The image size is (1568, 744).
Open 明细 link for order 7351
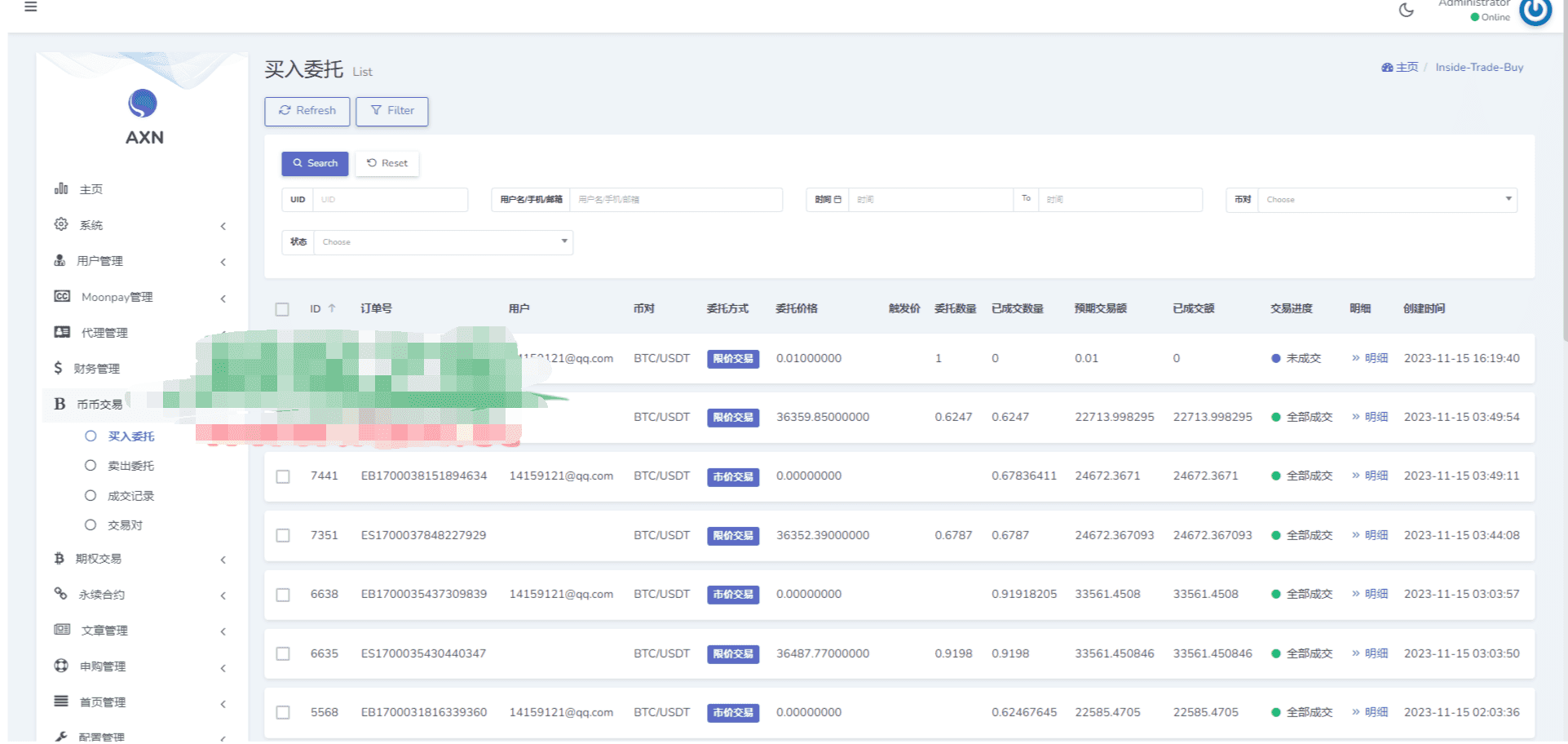[x=1370, y=535]
